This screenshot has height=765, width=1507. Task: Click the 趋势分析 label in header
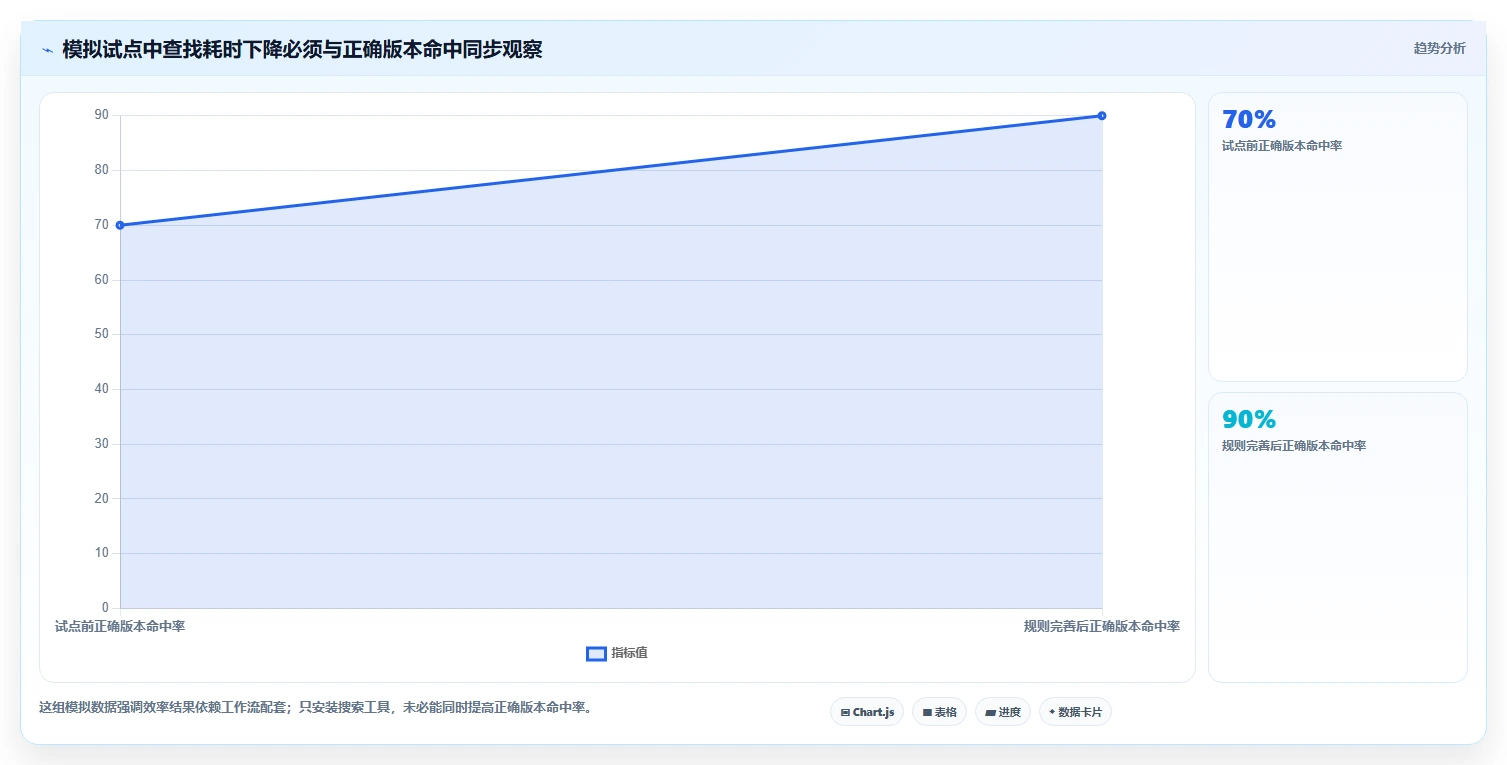(1439, 49)
